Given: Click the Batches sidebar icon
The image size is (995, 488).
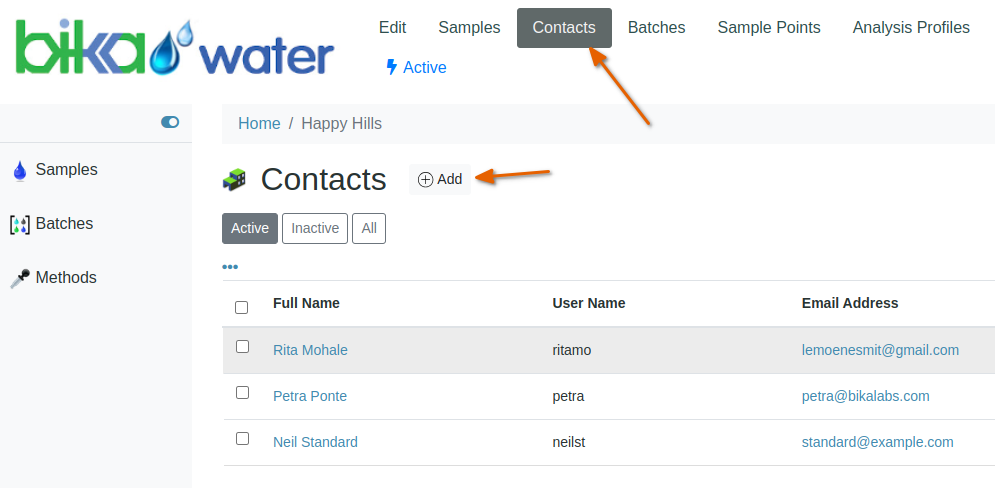Looking at the screenshot, I should (x=19, y=225).
